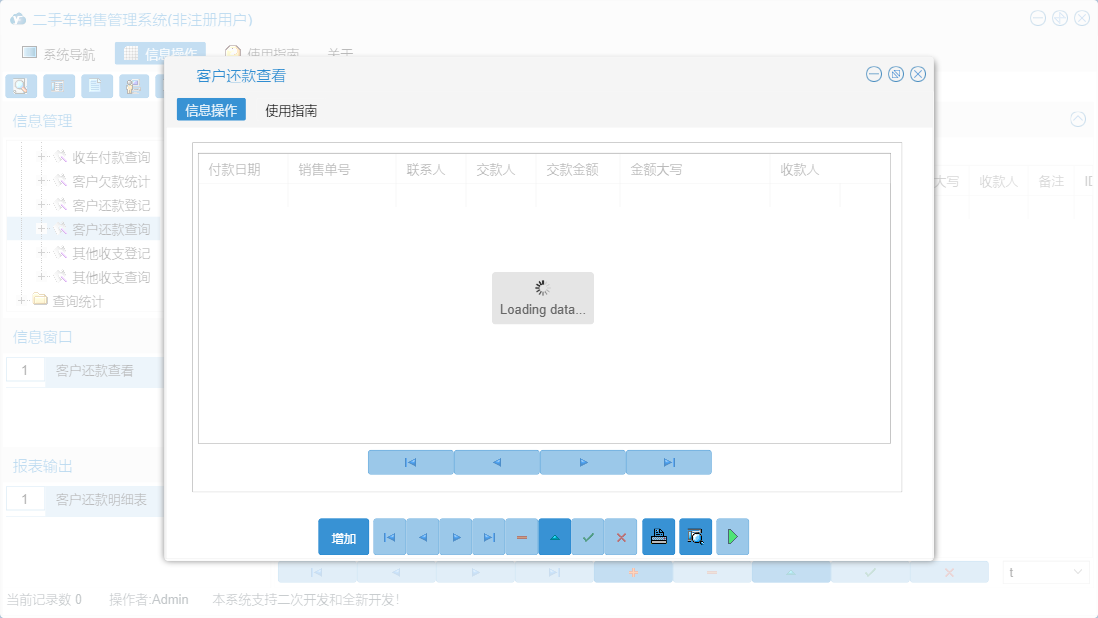The width and height of the screenshot is (1098, 618).
Task: Click the user/people icon in the top toolbar
Action: 134,86
